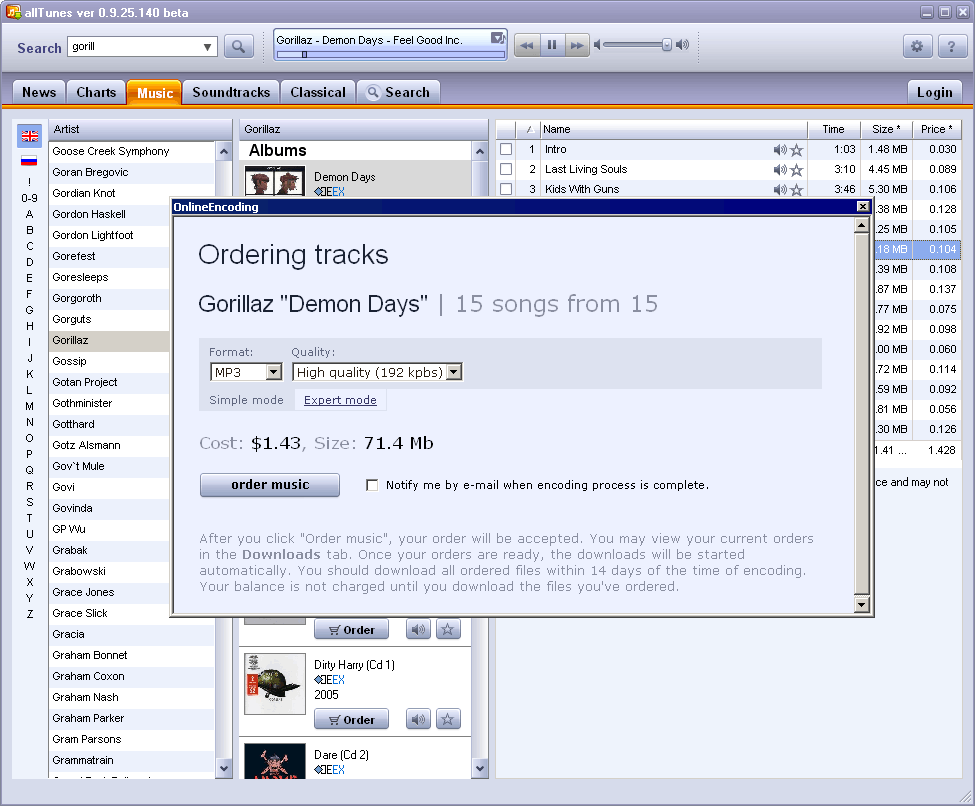Preview Last Living Souls speaker icon
Screen dimensions: 975x806
[x=780, y=170]
